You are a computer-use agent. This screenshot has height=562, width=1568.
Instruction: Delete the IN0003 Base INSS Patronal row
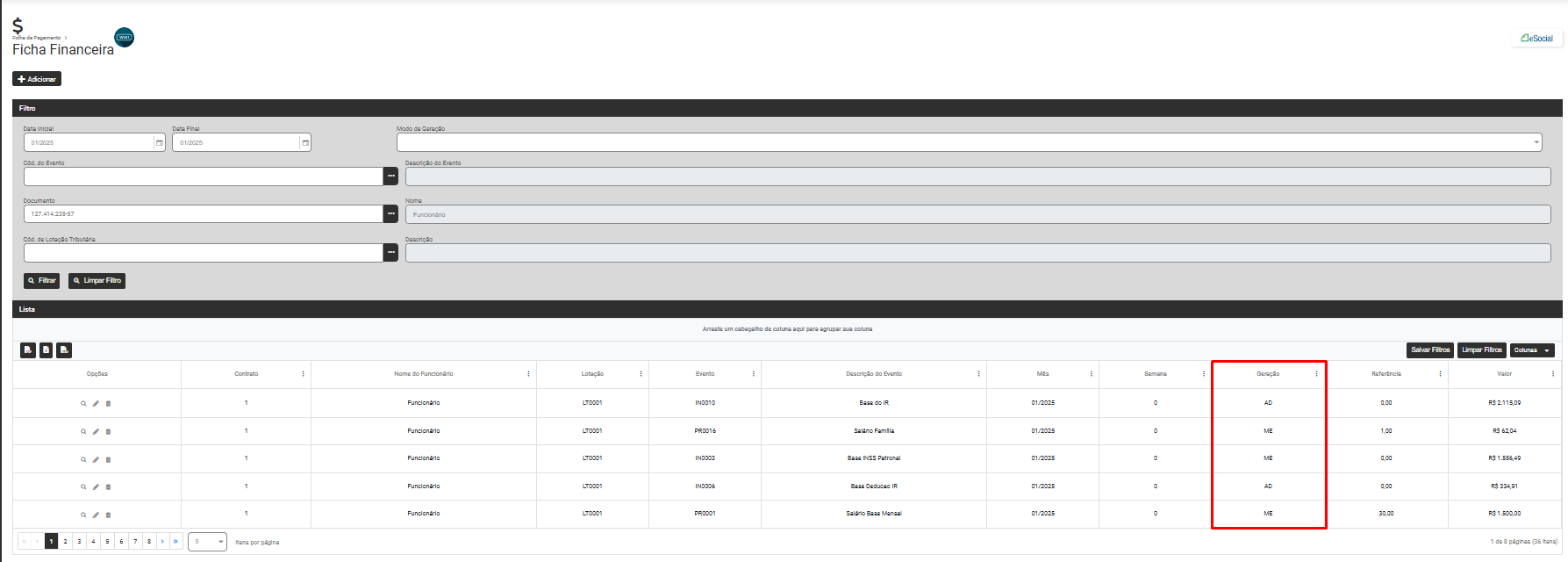coord(108,459)
